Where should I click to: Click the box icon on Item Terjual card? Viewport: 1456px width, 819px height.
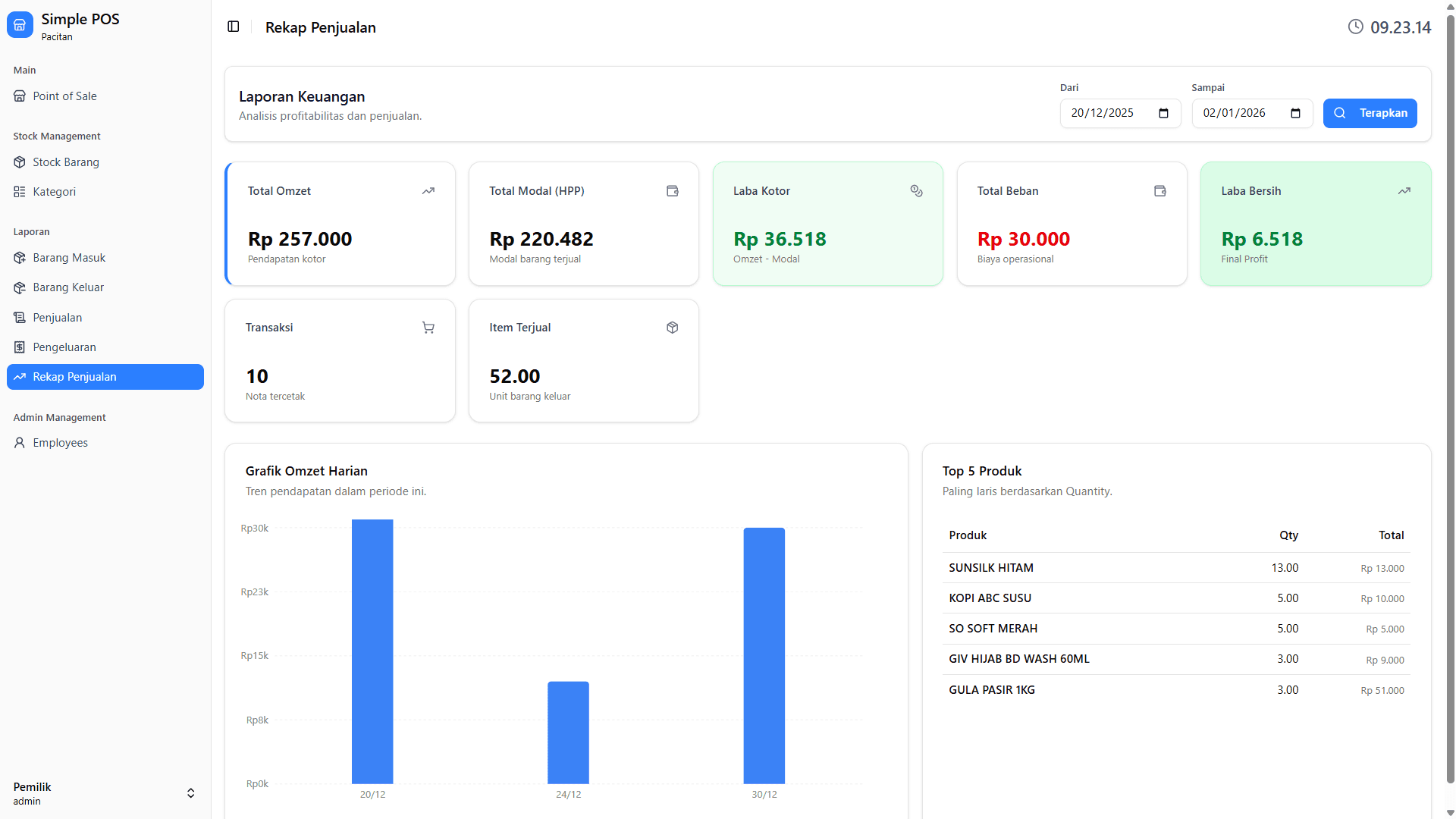tap(672, 328)
